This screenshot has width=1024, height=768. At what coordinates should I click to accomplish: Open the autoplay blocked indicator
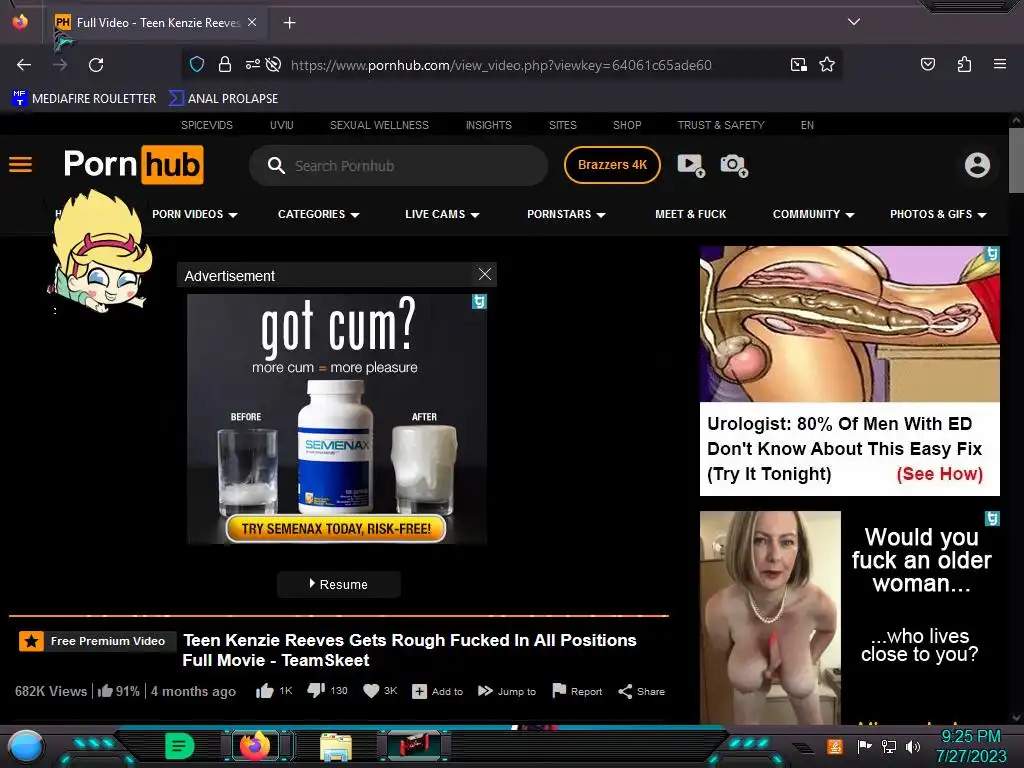pyautogui.click(x=274, y=64)
